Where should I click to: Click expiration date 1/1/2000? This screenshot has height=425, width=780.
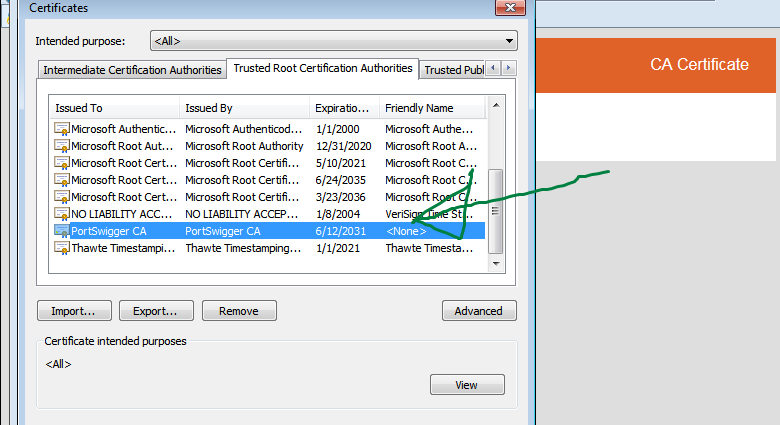click(x=337, y=129)
